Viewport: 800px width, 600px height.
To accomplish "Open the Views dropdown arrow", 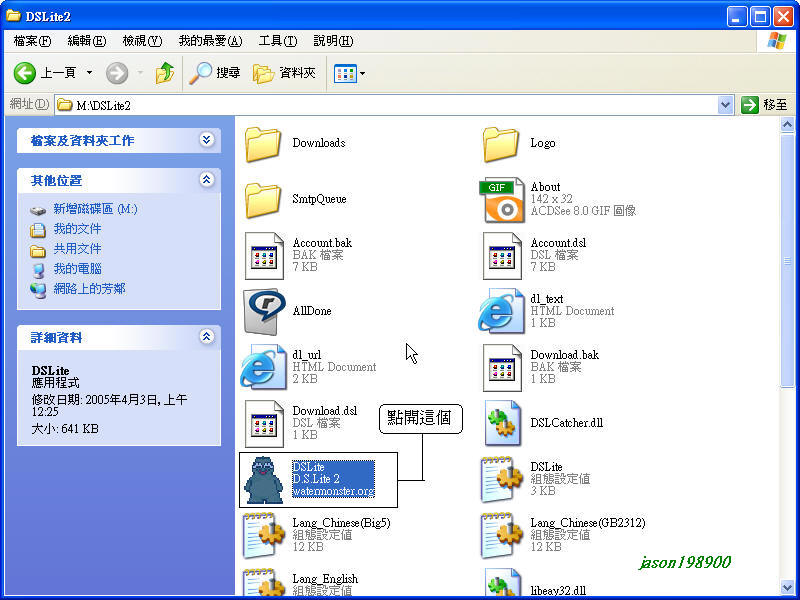I will [x=362, y=74].
